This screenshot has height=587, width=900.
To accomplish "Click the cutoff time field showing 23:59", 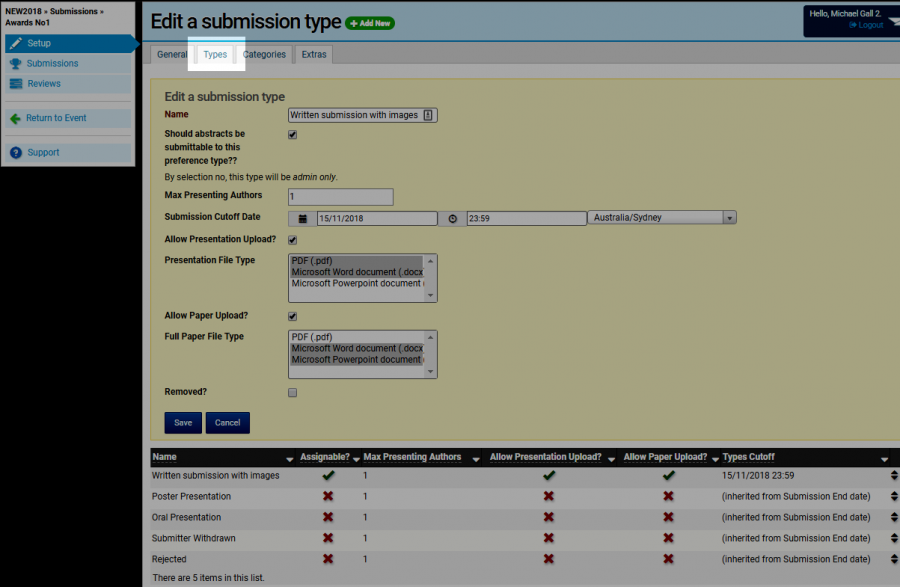I will coord(526,219).
